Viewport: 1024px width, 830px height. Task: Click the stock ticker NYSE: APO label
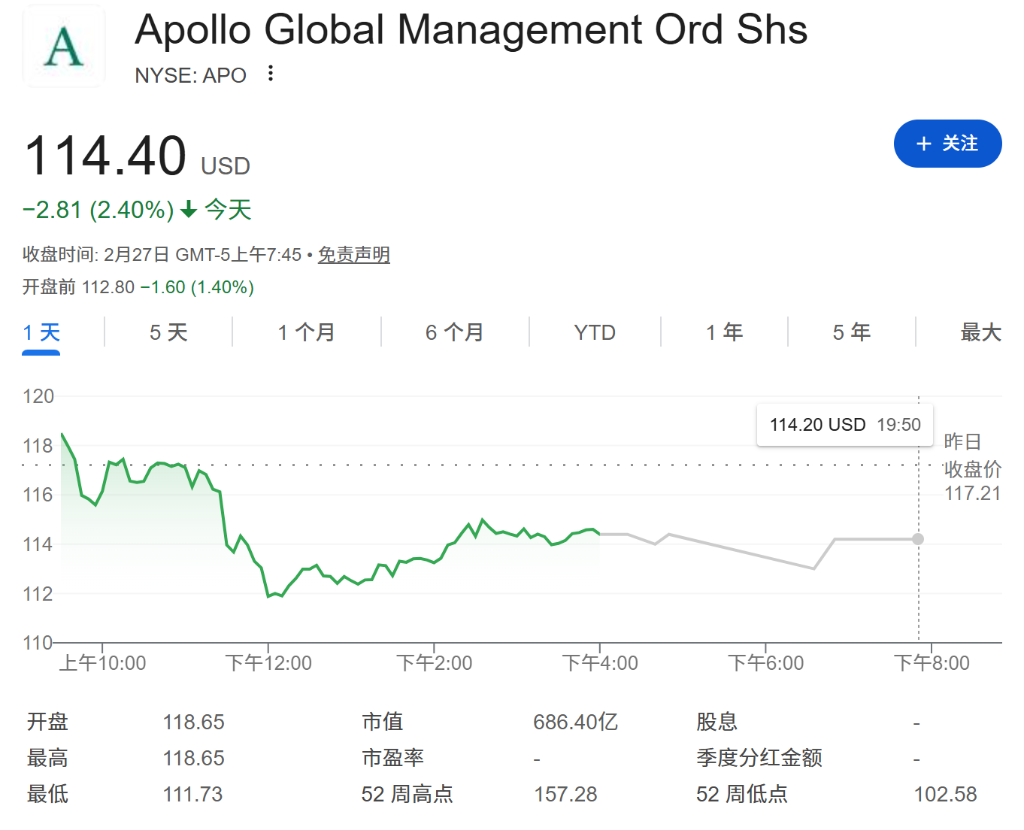(190, 74)
